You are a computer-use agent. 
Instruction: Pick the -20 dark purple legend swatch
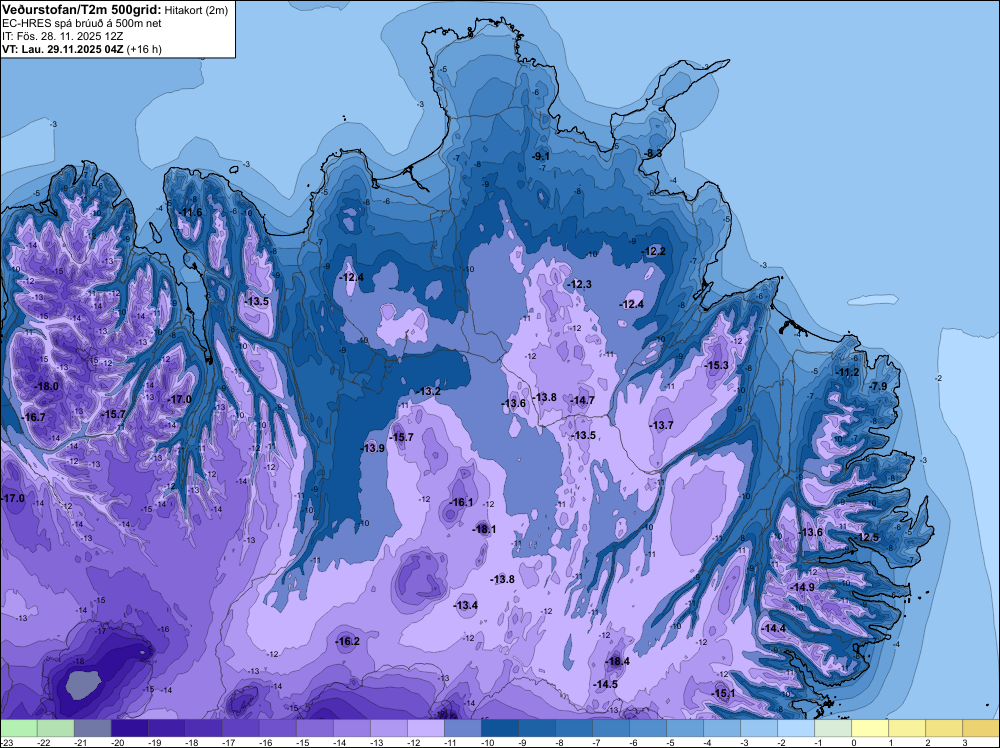(x=129, y=728)
